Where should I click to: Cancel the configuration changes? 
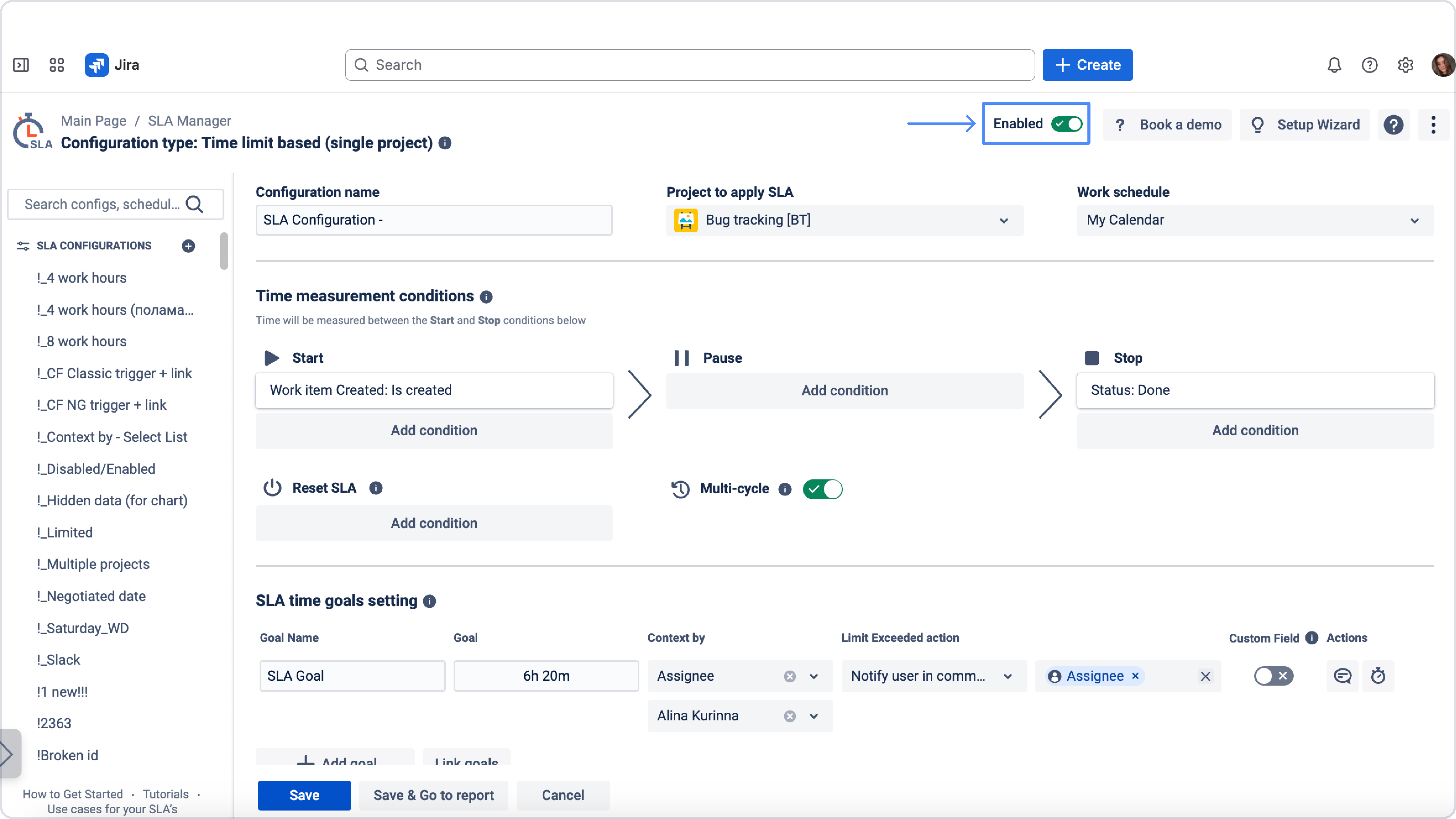(x=563, y=795)
